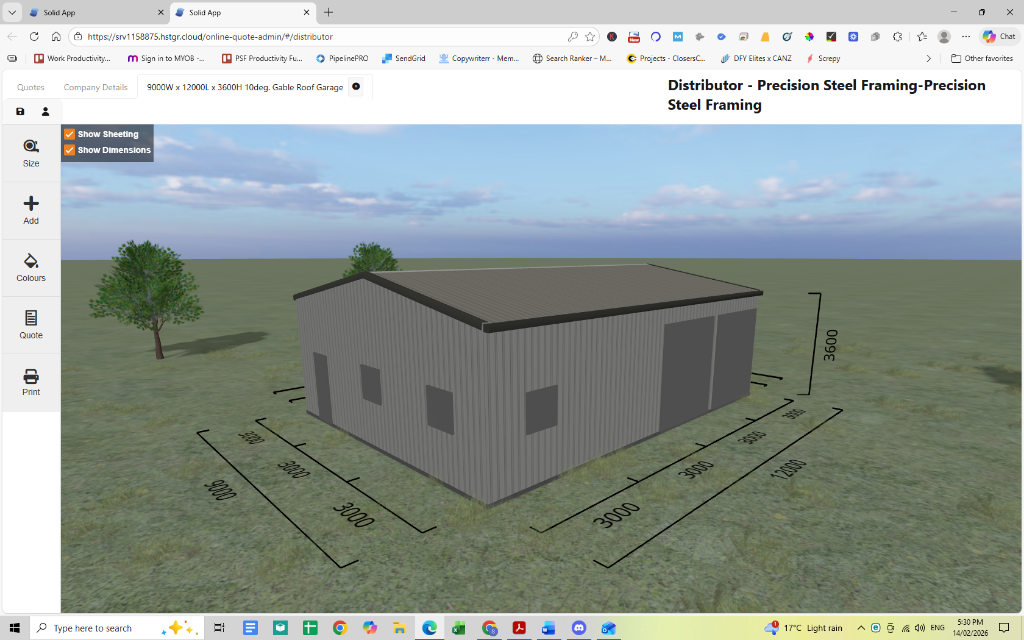Open the Colours paint bucket tool
Viewport: 1024px width, 640px height.
click(31, 268)
